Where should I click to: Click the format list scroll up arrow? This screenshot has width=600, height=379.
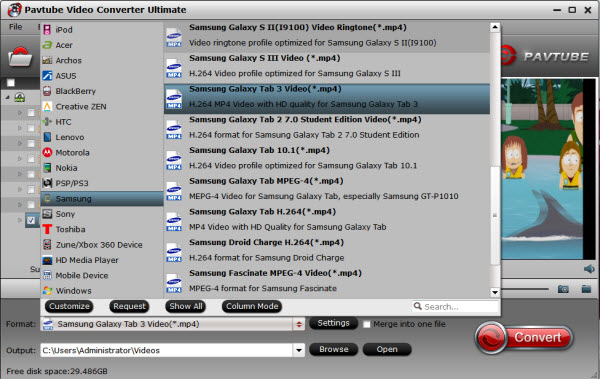(x=495, y=27)
